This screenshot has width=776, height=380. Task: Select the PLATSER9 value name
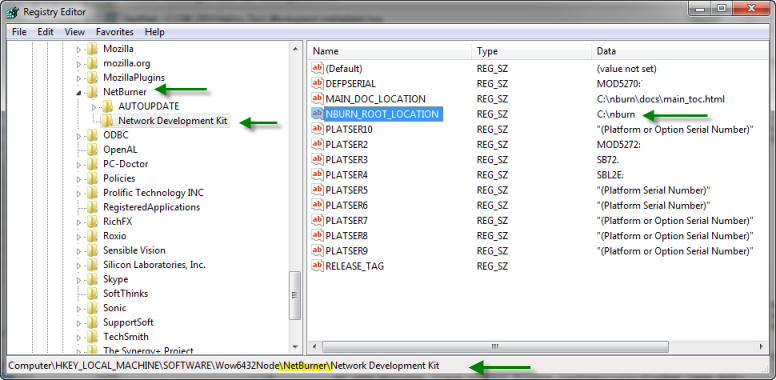(346, 251)
